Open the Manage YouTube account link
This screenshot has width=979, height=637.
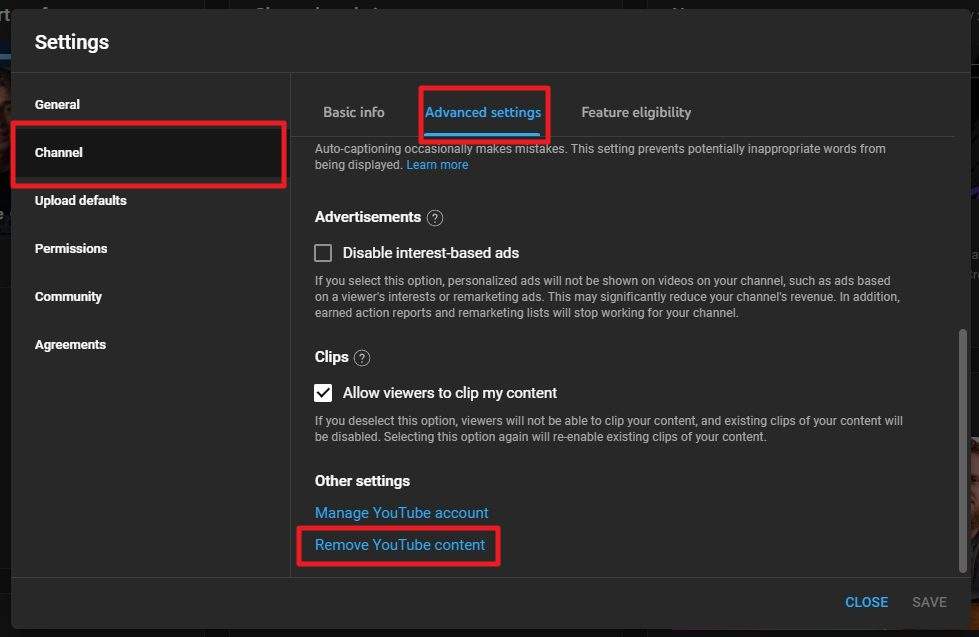(x=401, y=513)
